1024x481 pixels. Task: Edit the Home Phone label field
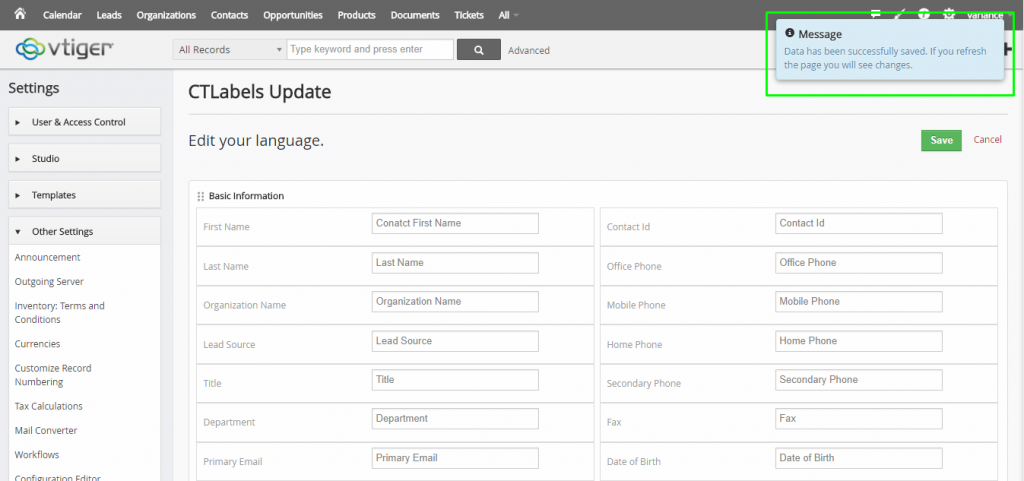coord(859,341)
